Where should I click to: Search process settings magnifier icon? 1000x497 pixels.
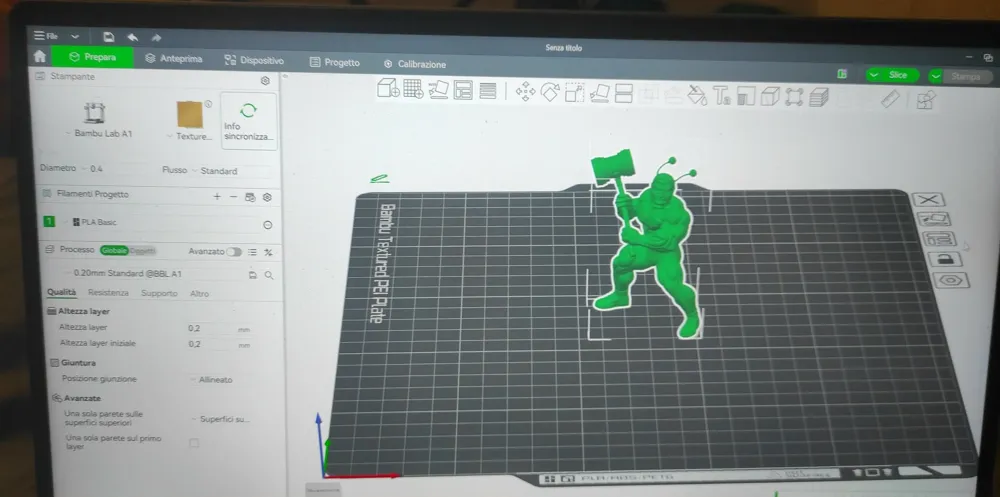click(x=269, y=276)
